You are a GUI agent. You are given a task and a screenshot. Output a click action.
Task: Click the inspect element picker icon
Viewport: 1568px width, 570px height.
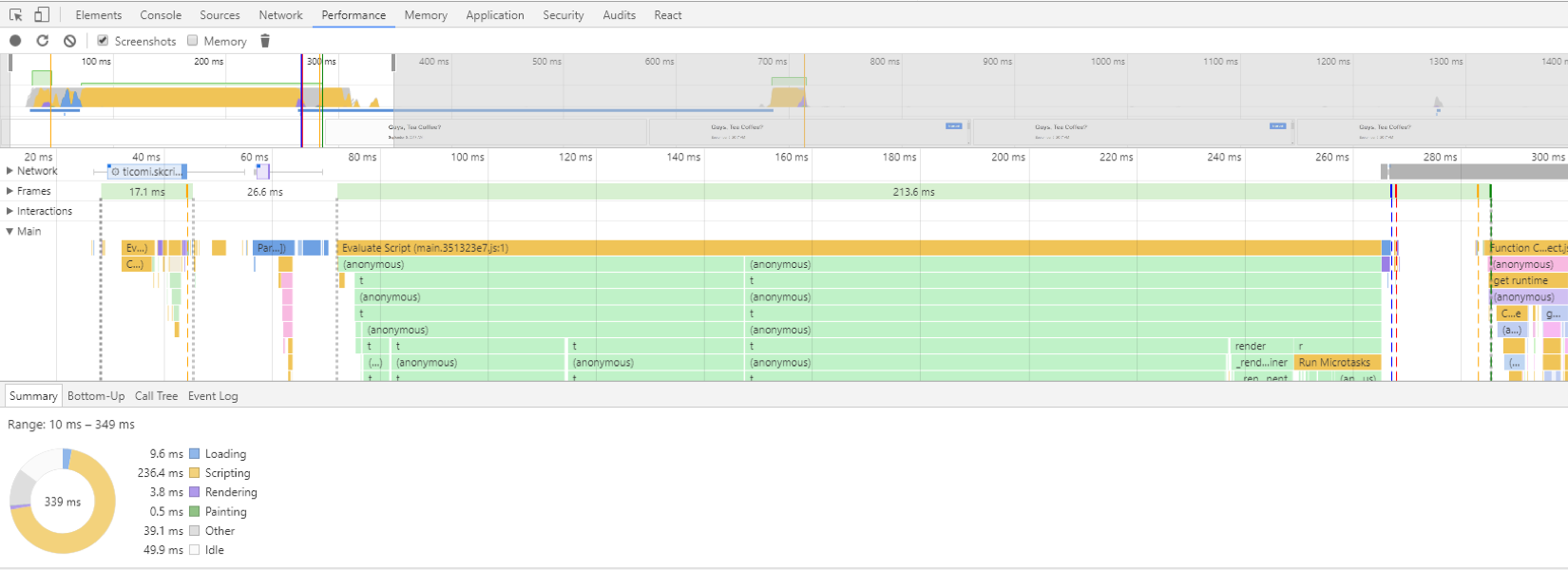(x=15, y=15)
